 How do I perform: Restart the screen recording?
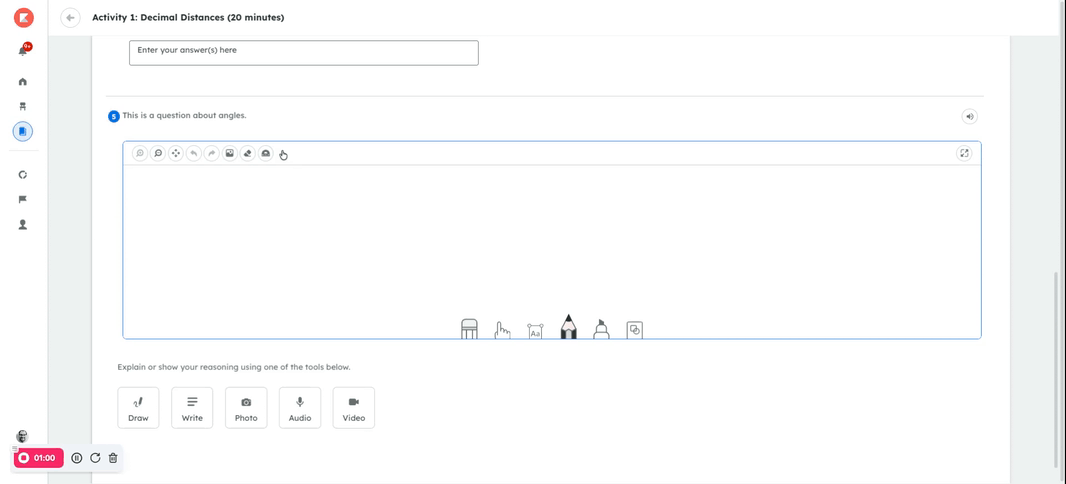coord(95,458)
